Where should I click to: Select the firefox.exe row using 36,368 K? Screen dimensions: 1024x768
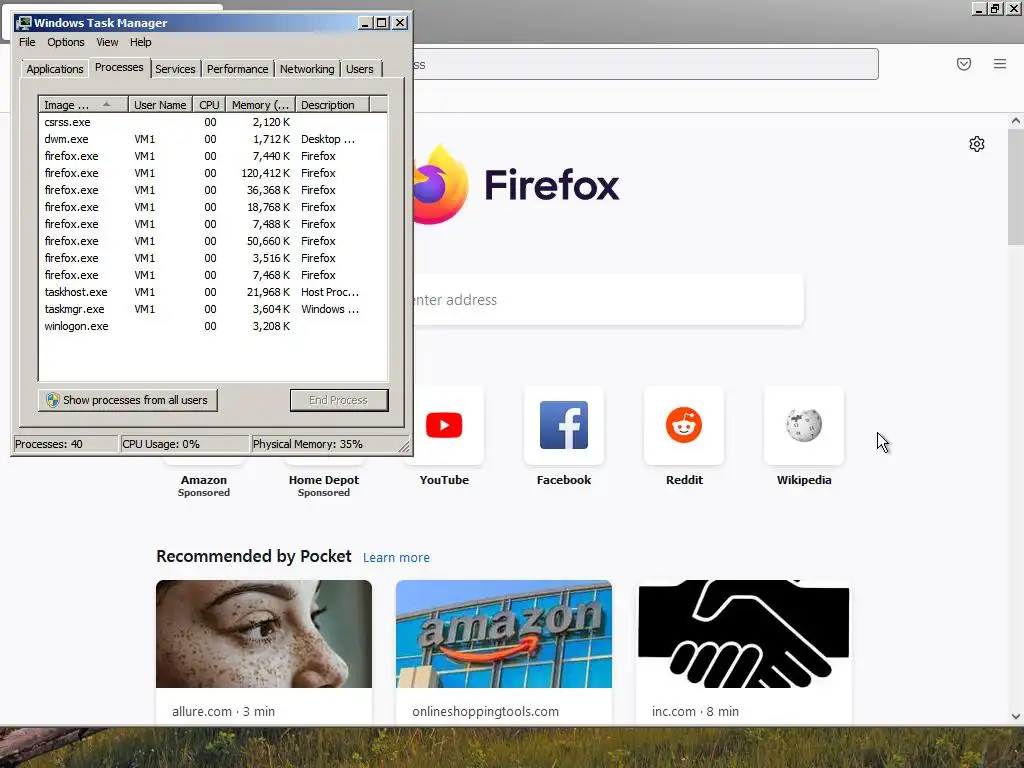click(x=213, y=190)
